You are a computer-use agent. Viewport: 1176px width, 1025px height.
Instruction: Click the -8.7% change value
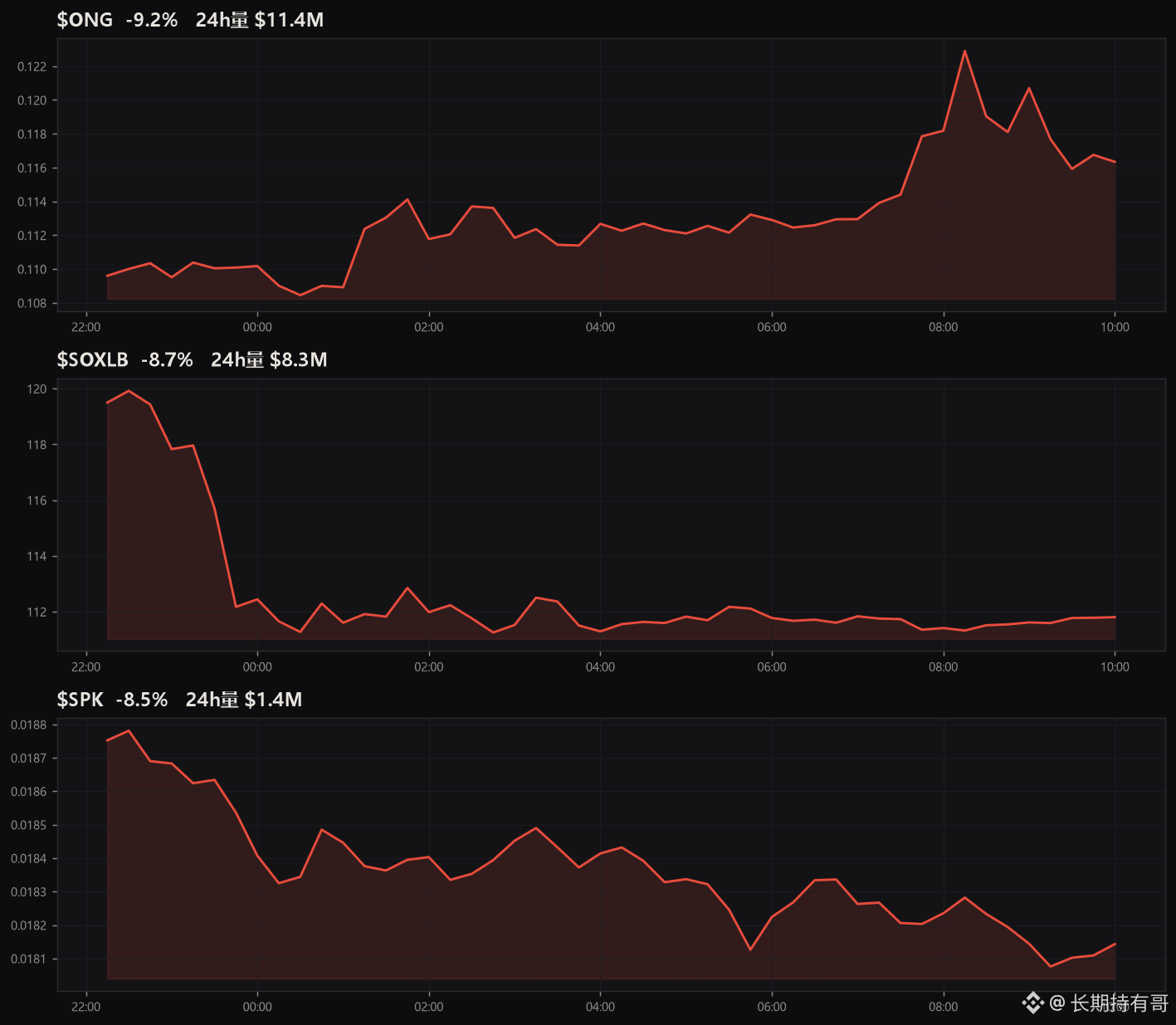coord(167,359)
